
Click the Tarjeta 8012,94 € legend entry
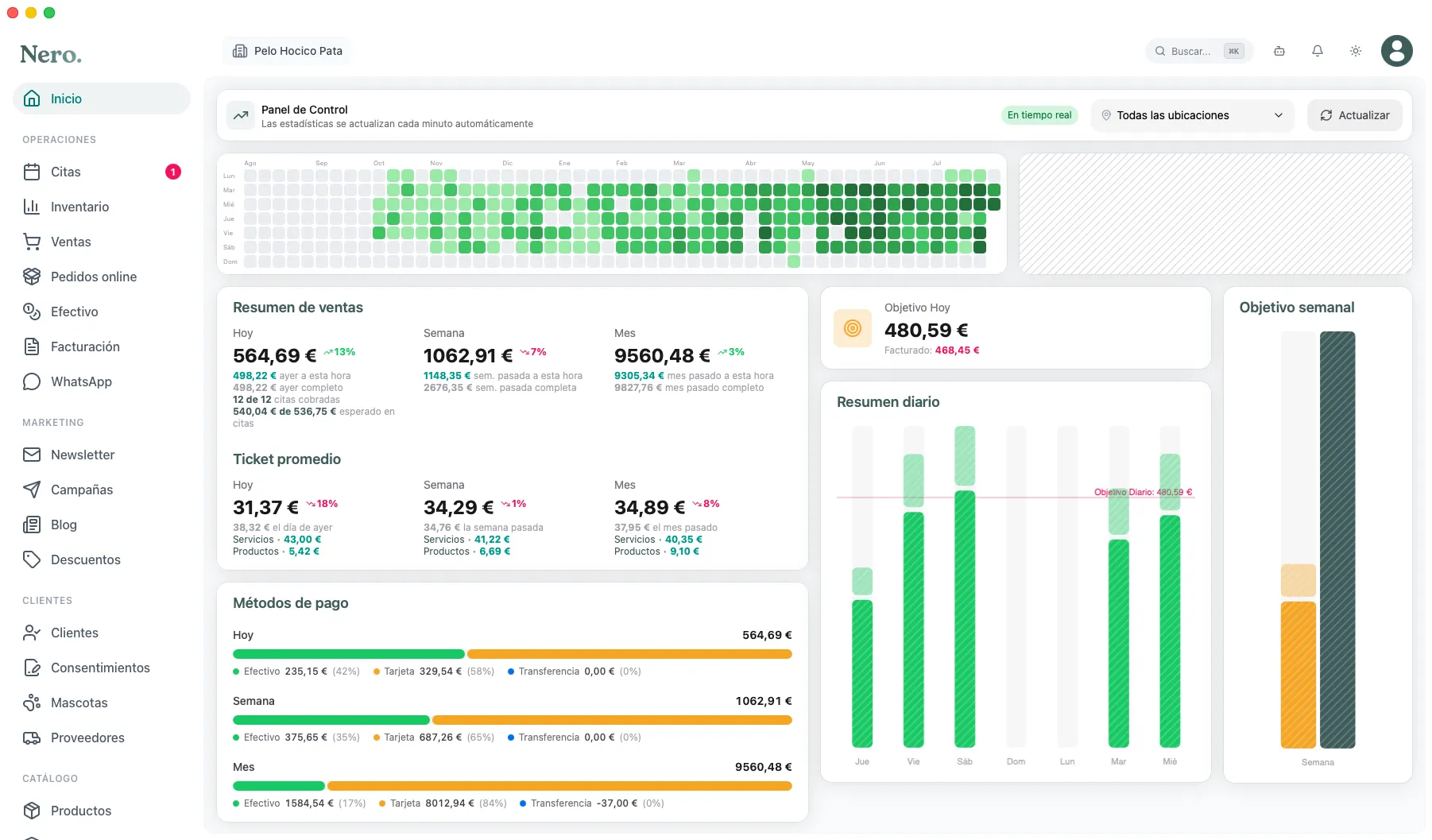tap(443, 803)
